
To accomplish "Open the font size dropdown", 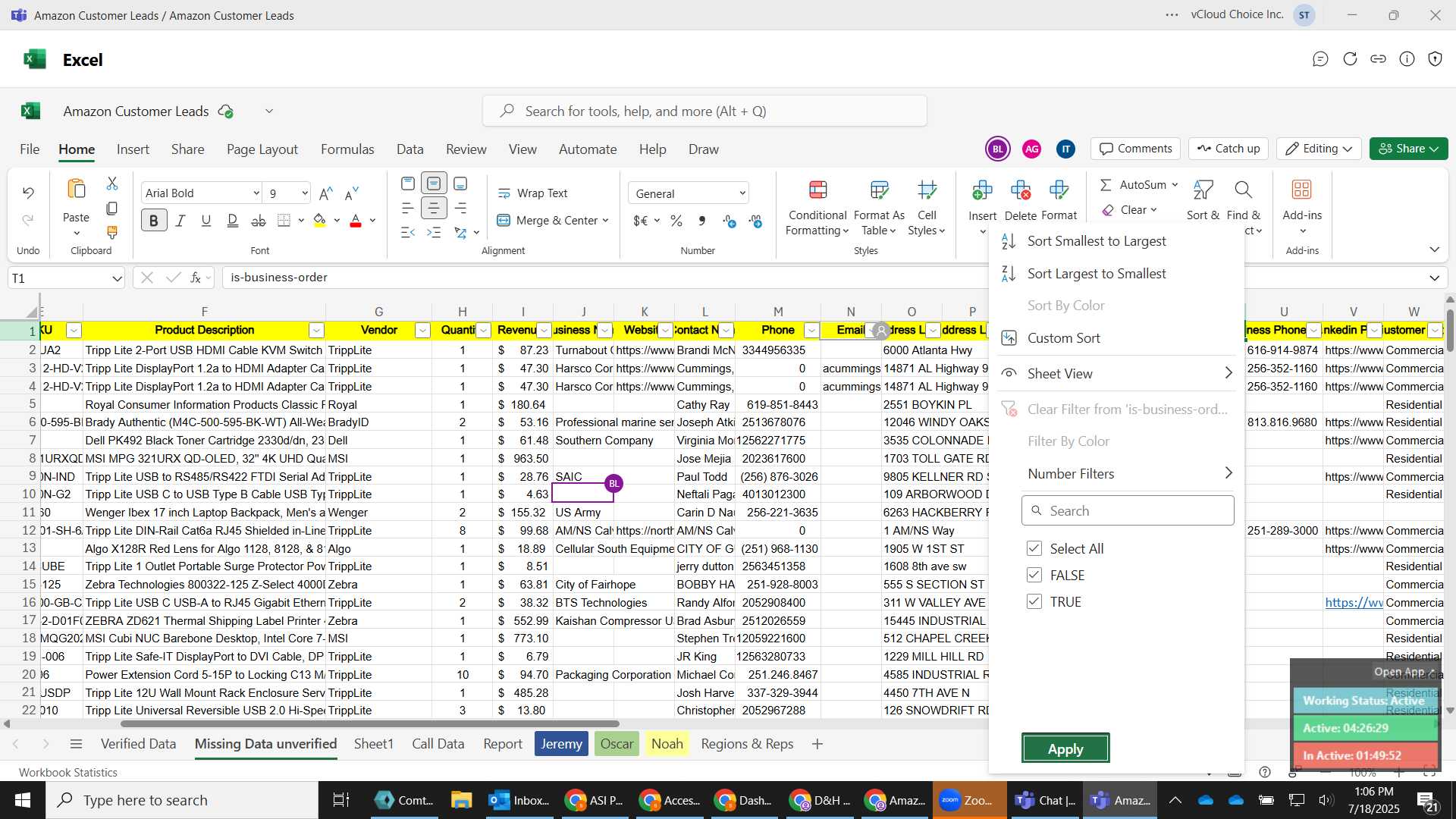I will point(305,193).
